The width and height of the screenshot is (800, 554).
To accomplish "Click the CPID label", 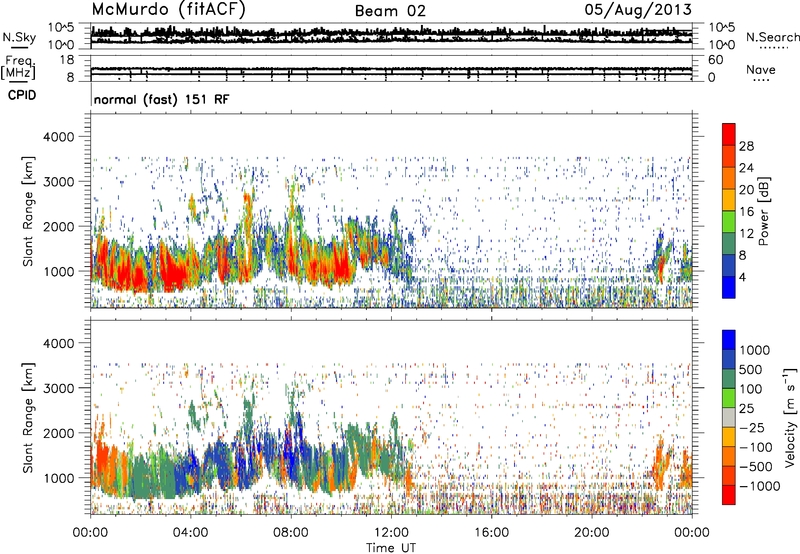I will tap(22, 95).
